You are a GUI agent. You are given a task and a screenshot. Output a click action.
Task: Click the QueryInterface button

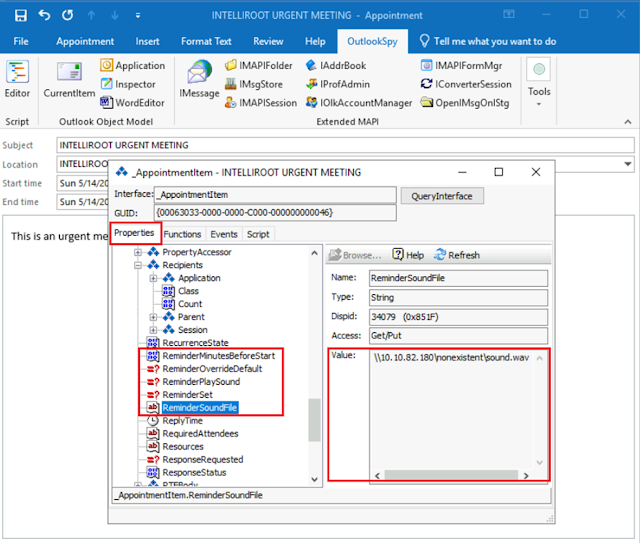(x=442, y=196)
